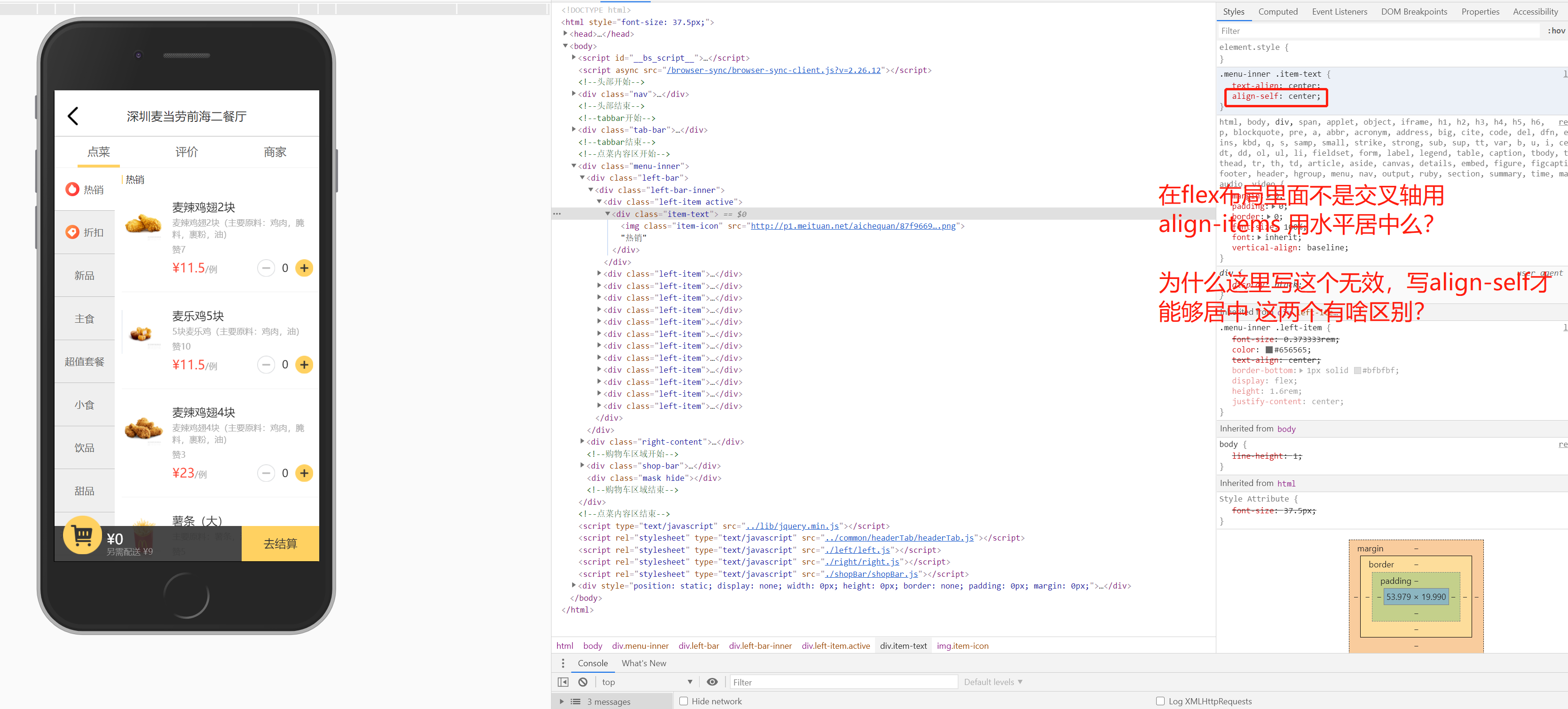Open the headerTab.js script link

(x=899, y=538)
